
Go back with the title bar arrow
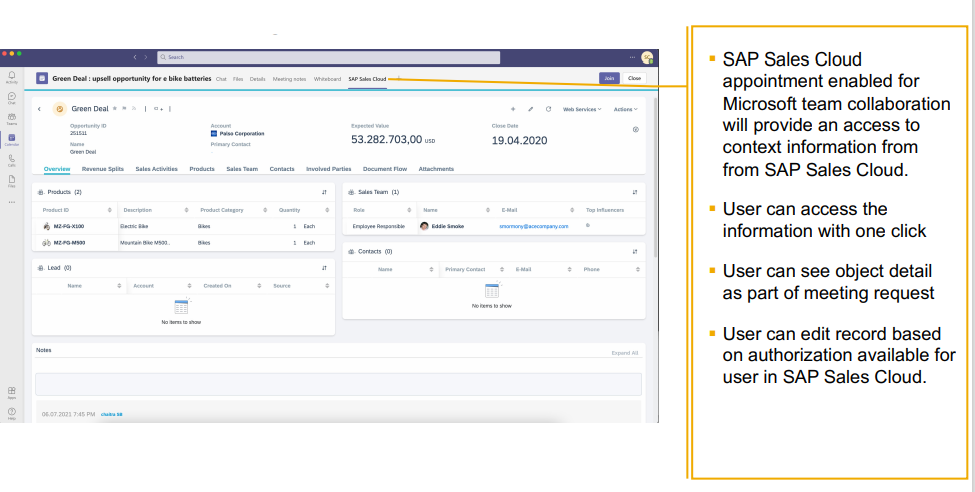tap(135, 57)
